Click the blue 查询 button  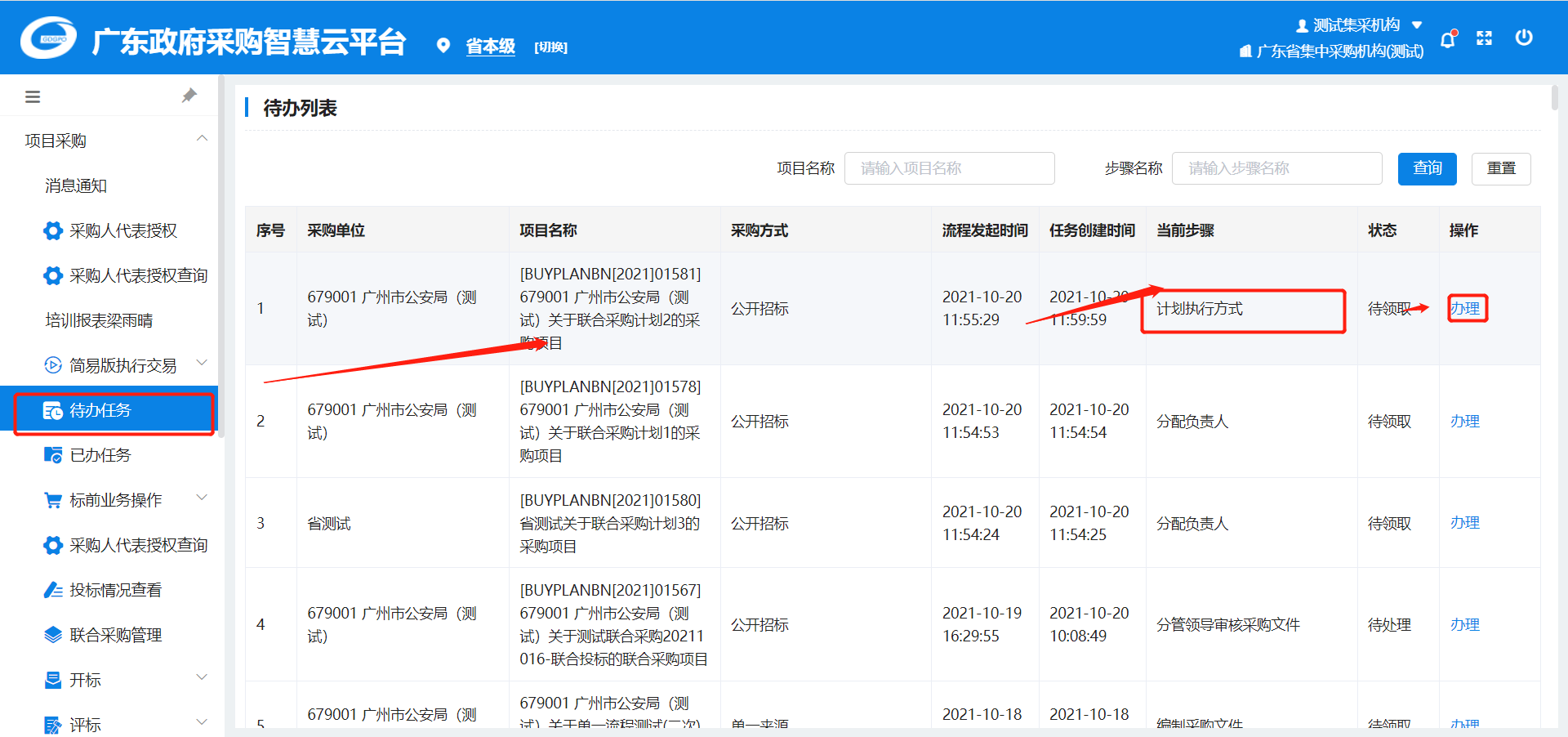(x=1427, y=168)
